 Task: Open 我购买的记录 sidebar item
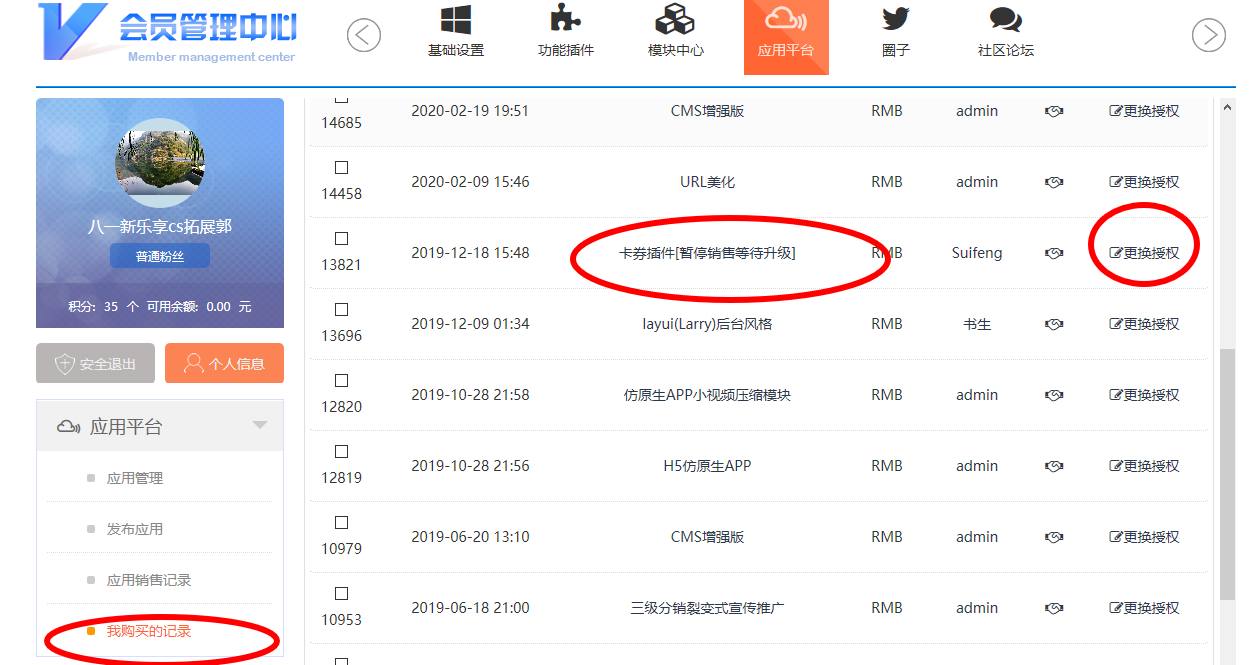tap(148, 631)
